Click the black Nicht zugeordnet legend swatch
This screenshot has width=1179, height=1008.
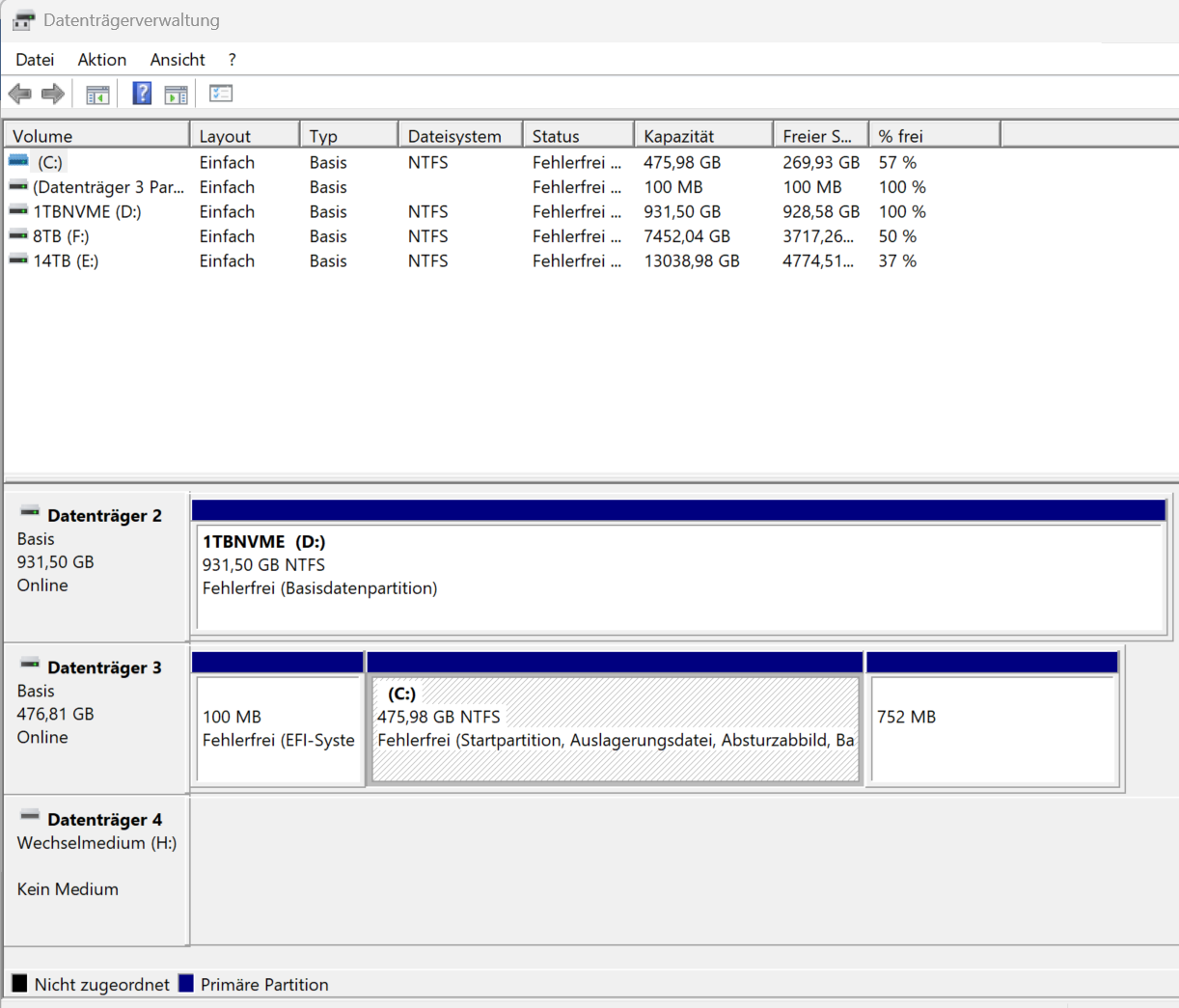click(x=19, y=984)
